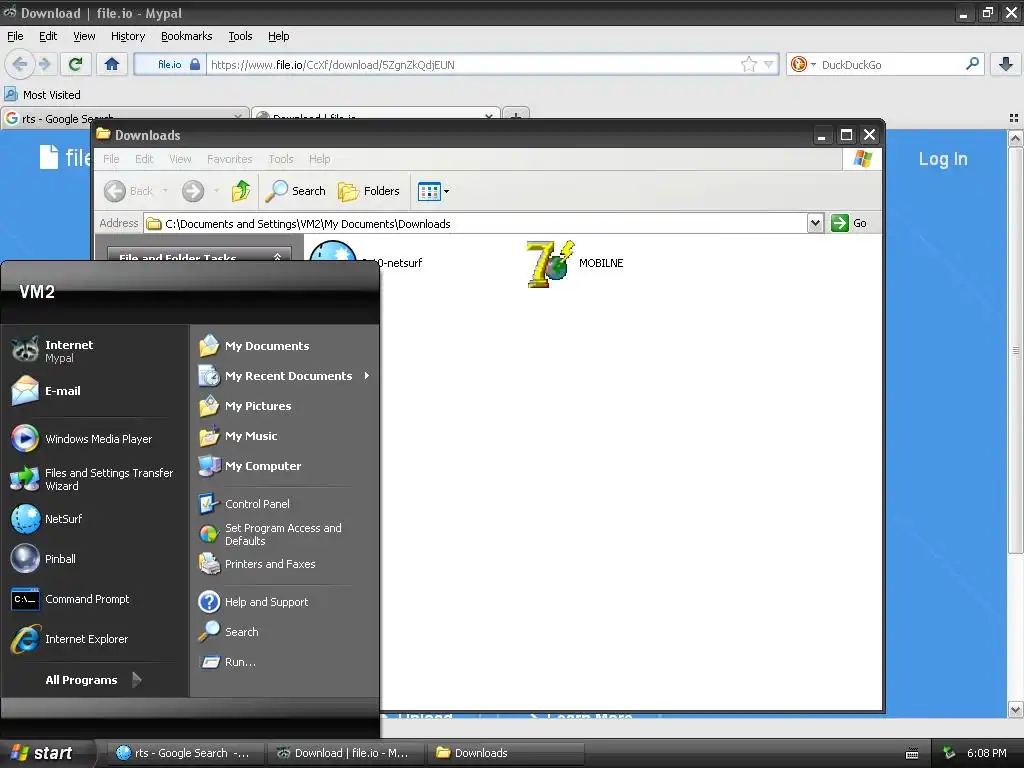
Task: Click the Go button in Downloads
Action: tap(849, 223)
